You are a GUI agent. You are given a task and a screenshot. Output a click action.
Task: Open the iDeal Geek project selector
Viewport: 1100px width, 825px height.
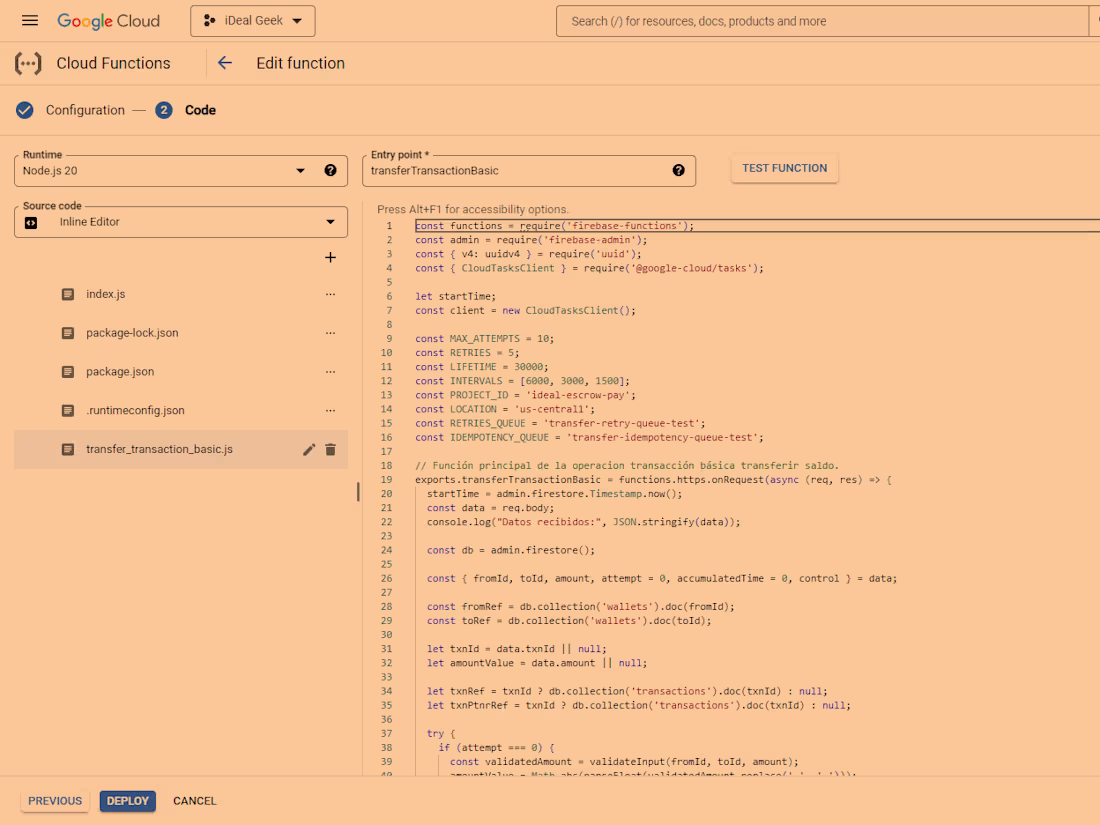coord(252,21)
